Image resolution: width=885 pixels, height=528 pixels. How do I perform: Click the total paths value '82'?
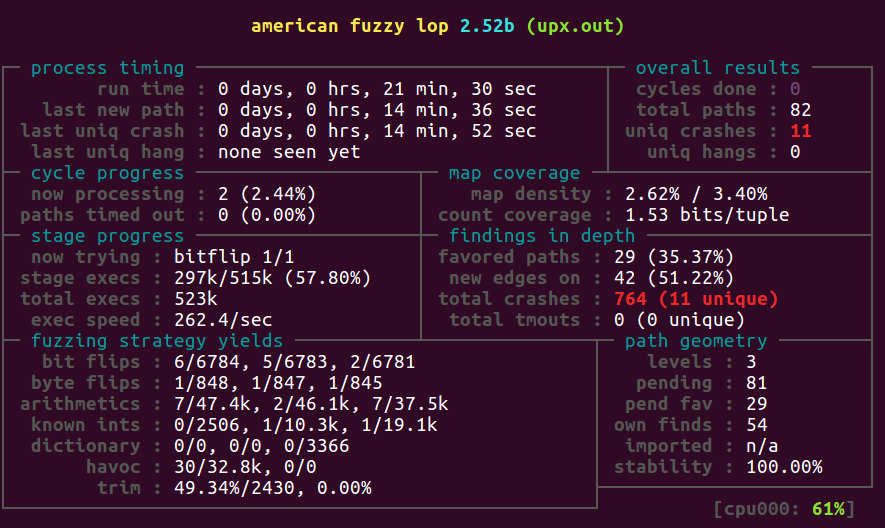[800, 110]
